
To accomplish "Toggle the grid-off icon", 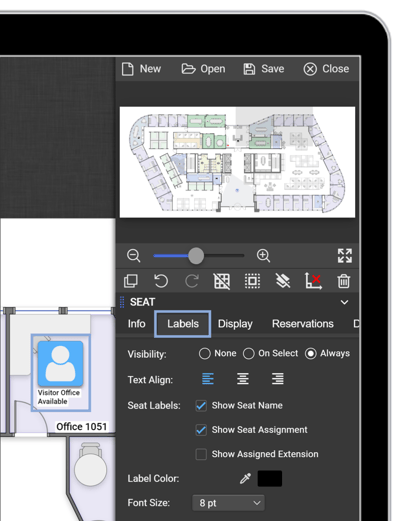I will [x=222, y=281].
